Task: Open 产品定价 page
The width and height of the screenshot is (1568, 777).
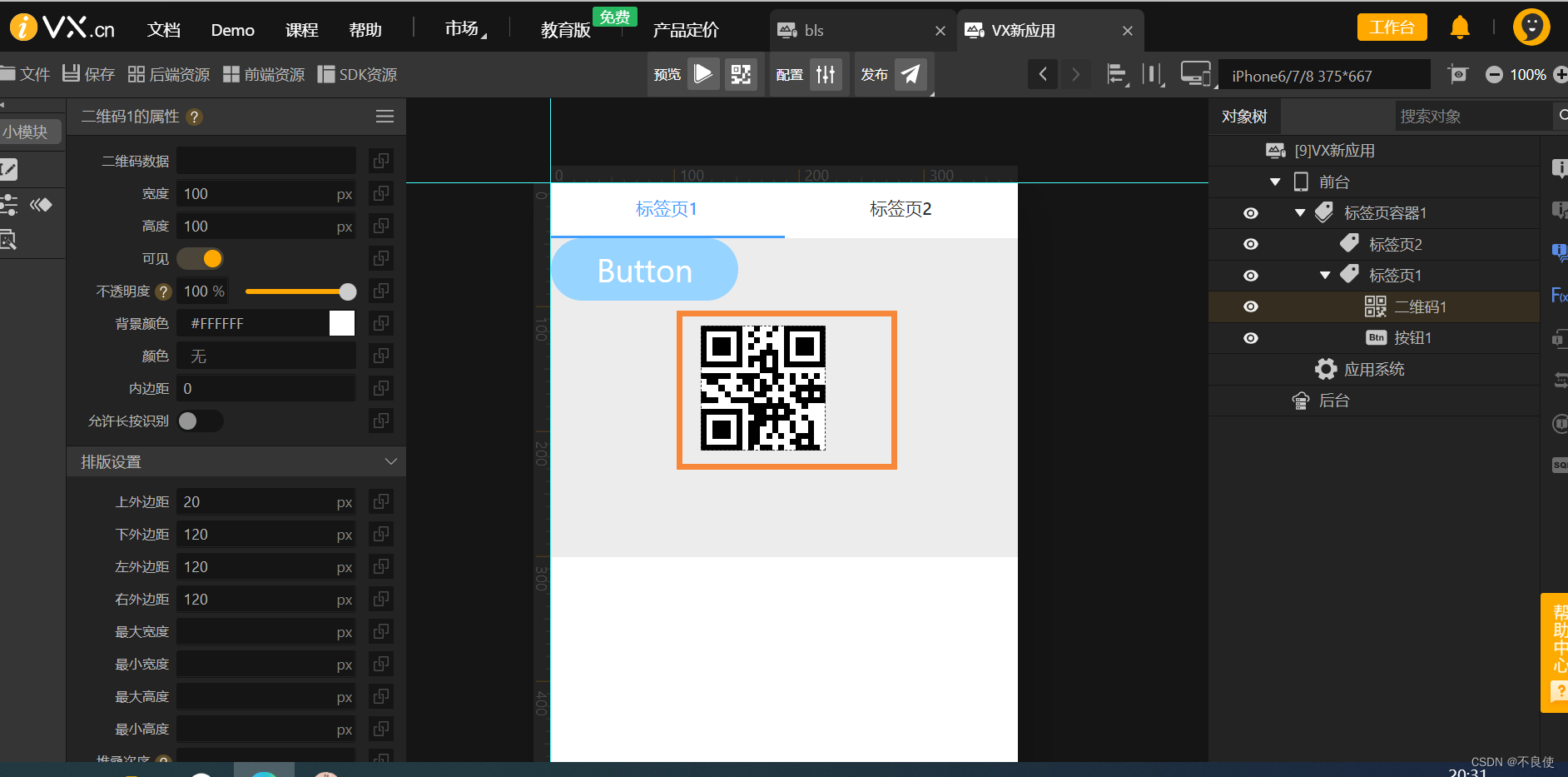Action: [686, 30]
